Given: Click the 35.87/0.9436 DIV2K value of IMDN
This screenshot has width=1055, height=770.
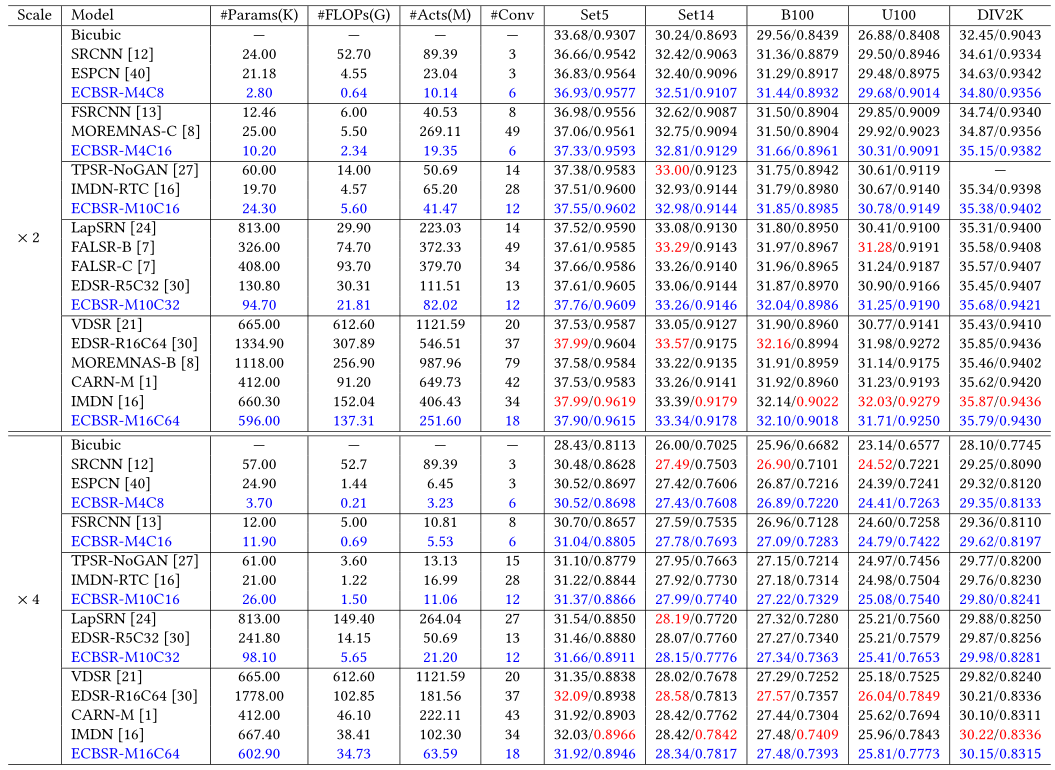Looking at the screenshot, I should [1001, 402].
